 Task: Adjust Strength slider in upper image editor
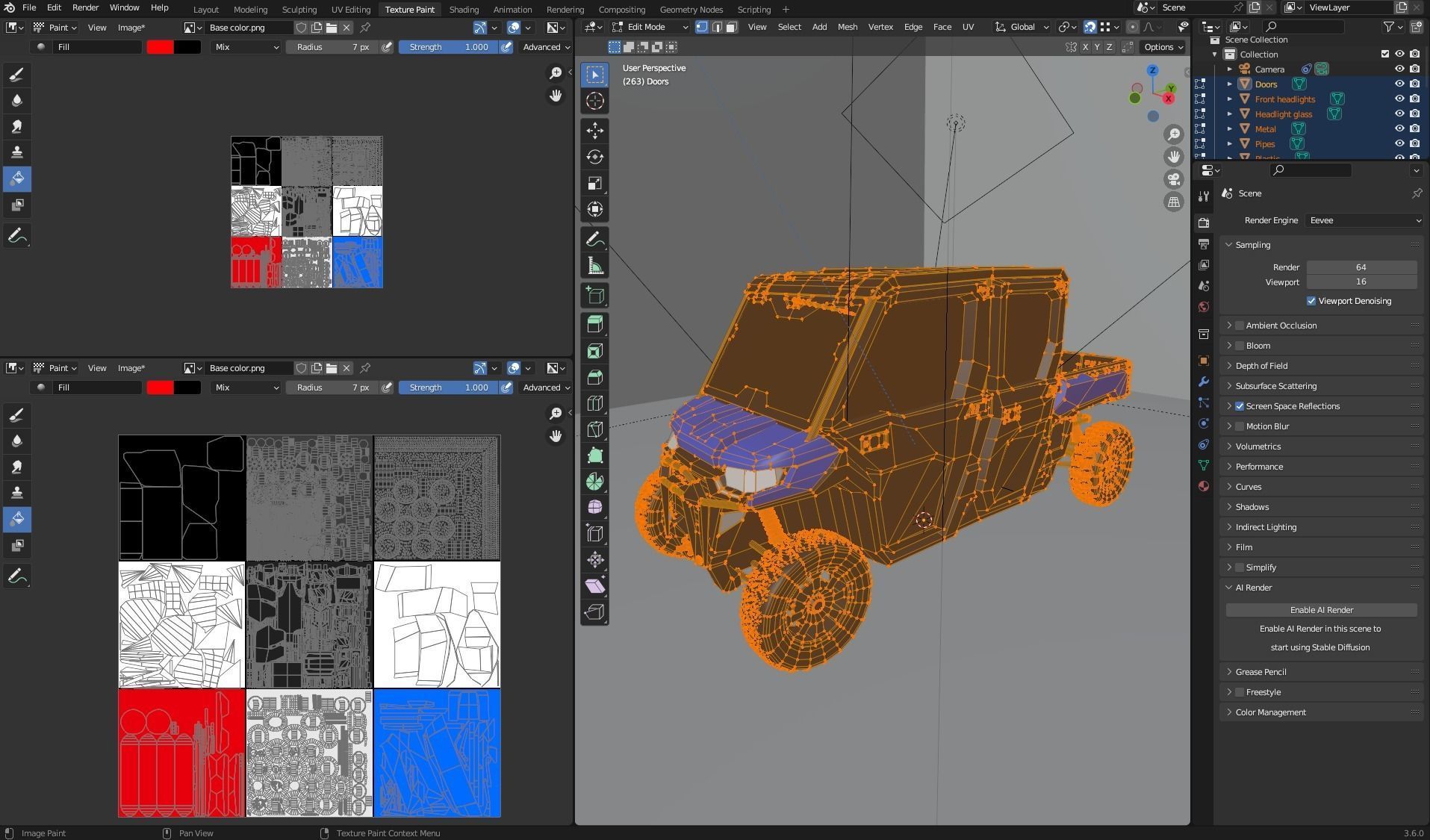point(448,47)
